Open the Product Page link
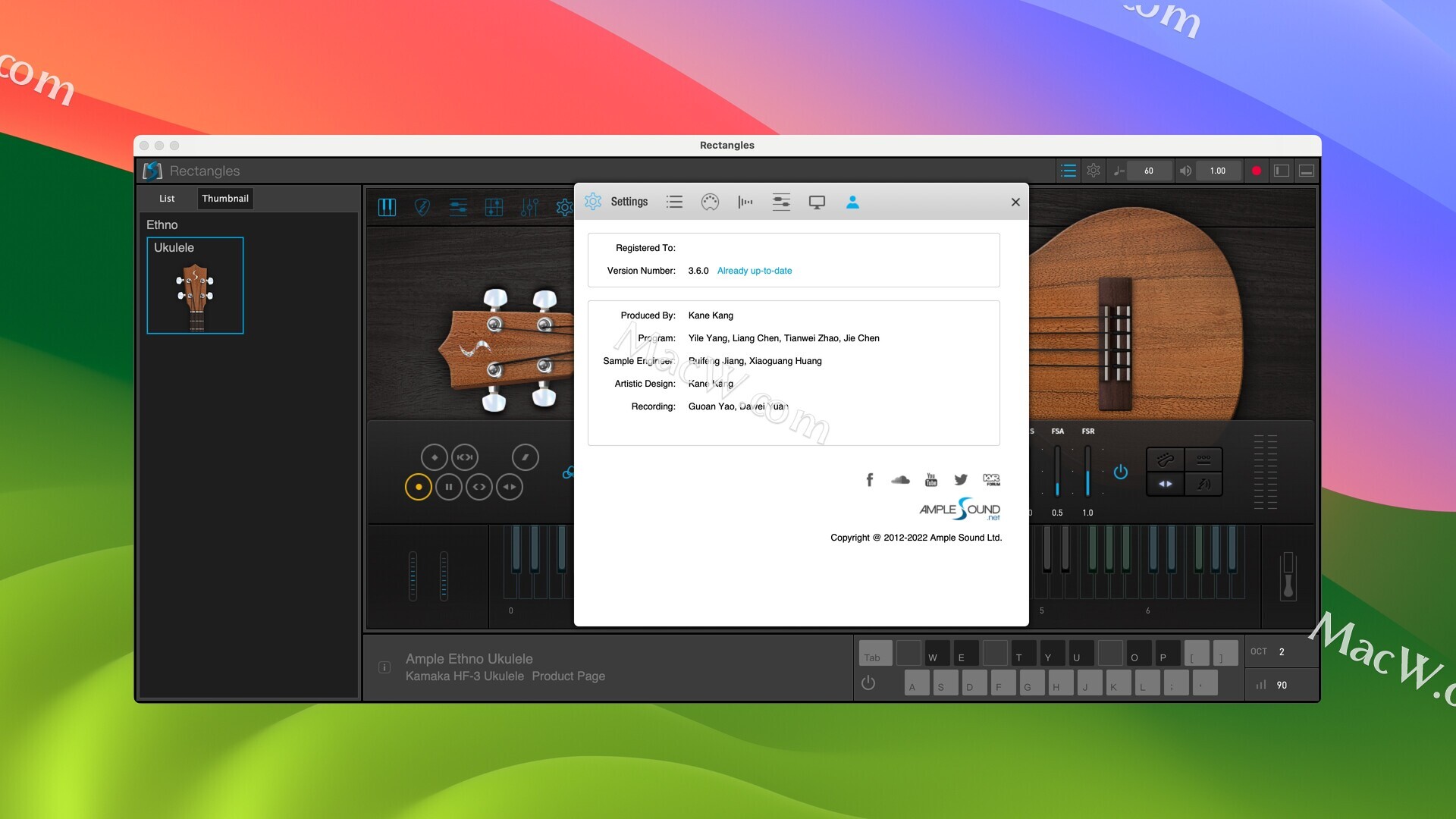Screen dimensions: 1456x819 point(568,676)
